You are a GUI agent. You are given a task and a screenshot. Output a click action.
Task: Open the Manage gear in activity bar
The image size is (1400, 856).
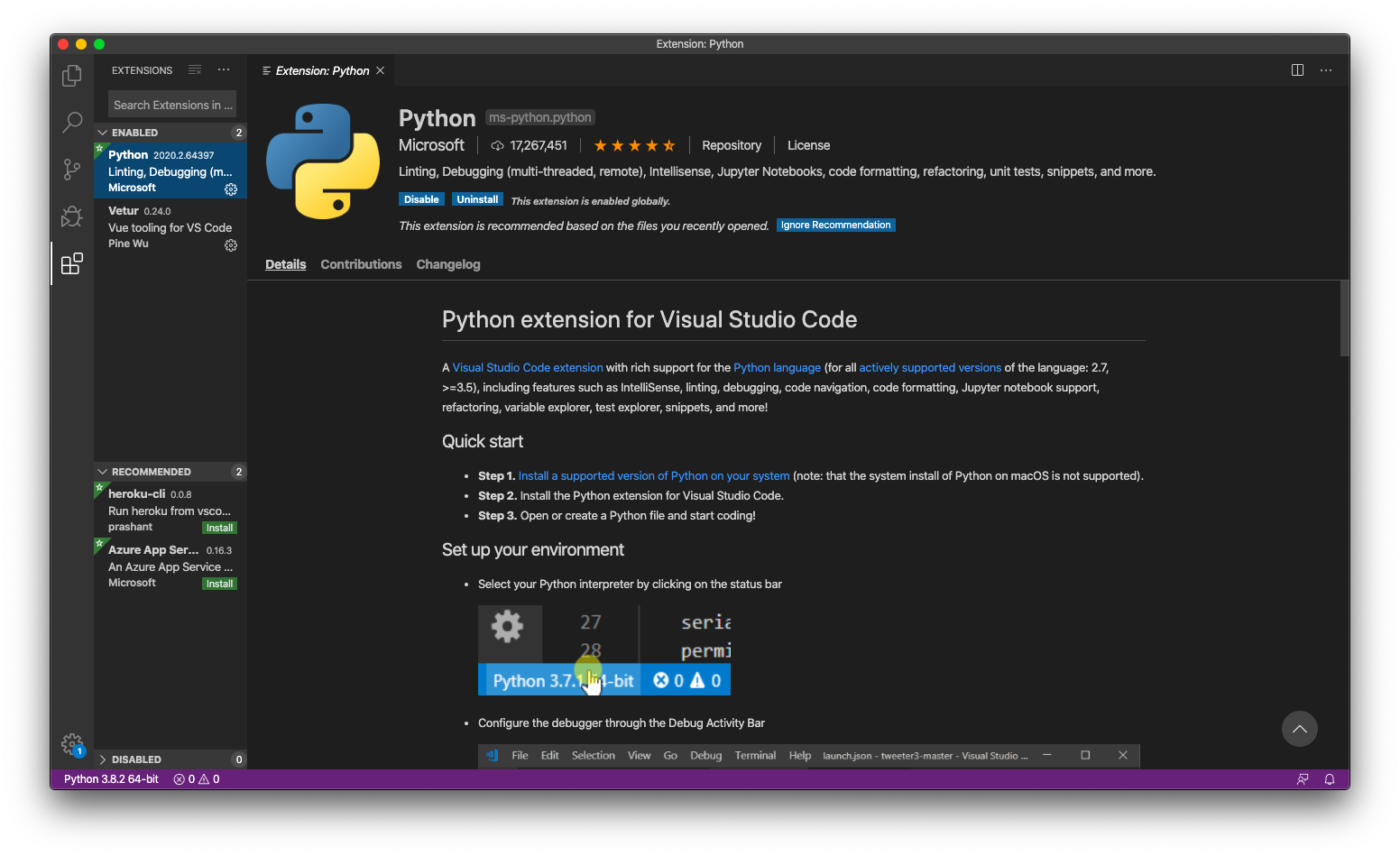point(72,744)
